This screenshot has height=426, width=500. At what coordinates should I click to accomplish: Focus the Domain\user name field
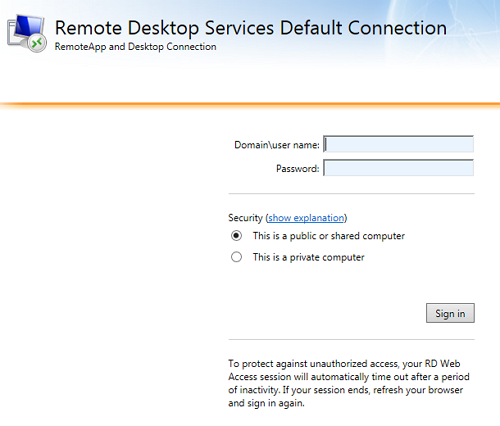399,144
